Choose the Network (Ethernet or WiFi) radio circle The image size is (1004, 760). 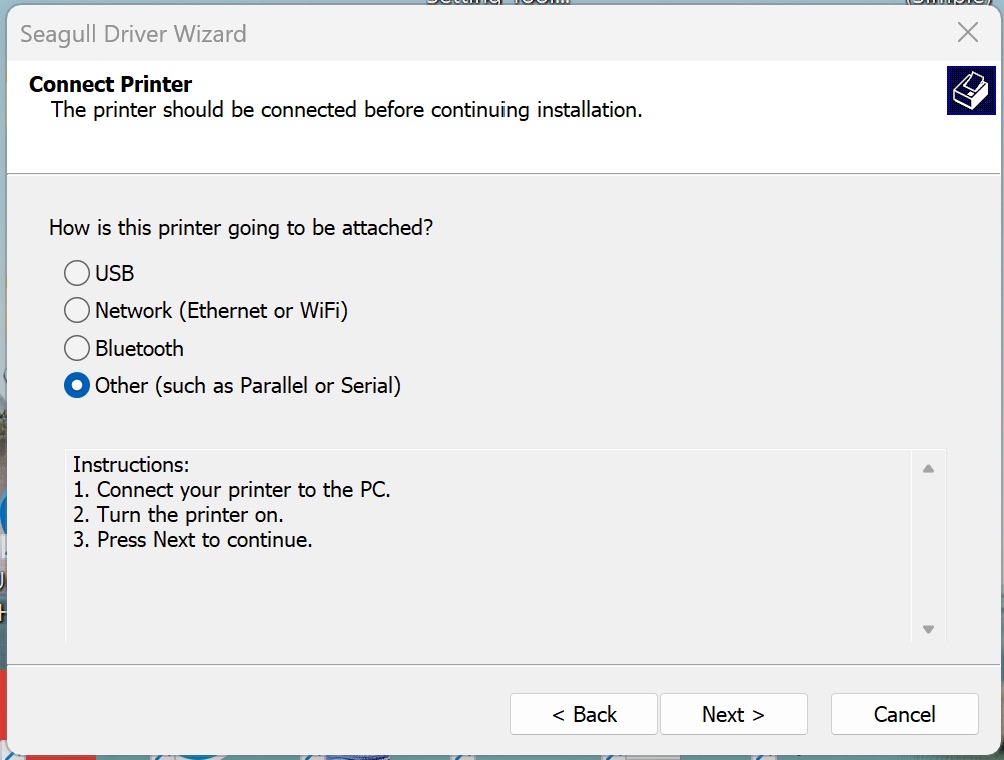coord(76,311)
